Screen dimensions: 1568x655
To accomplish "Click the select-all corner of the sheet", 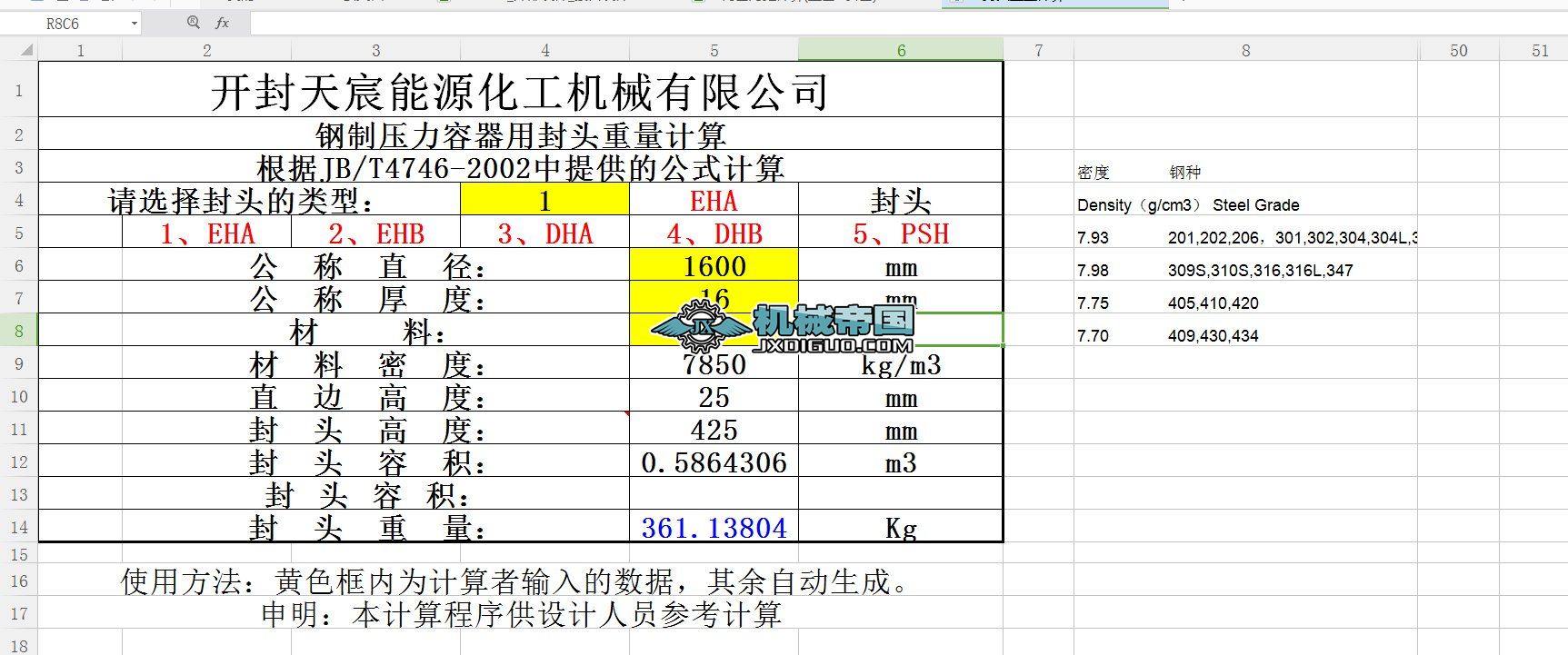I will (19, 51).
